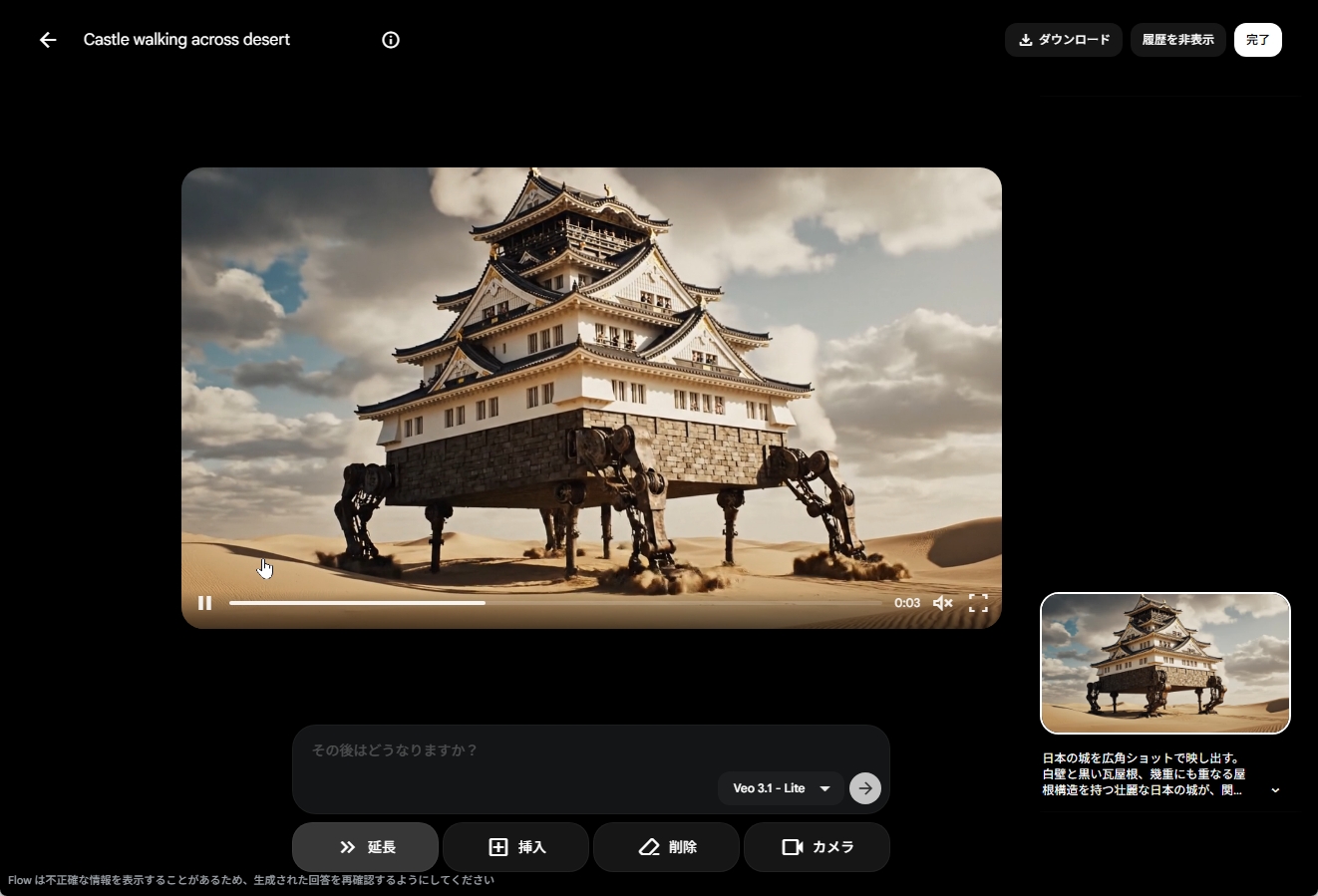Enter fullscreen with the expand icon
This screenshot has width=1318, height=896.
pos(978,603)
